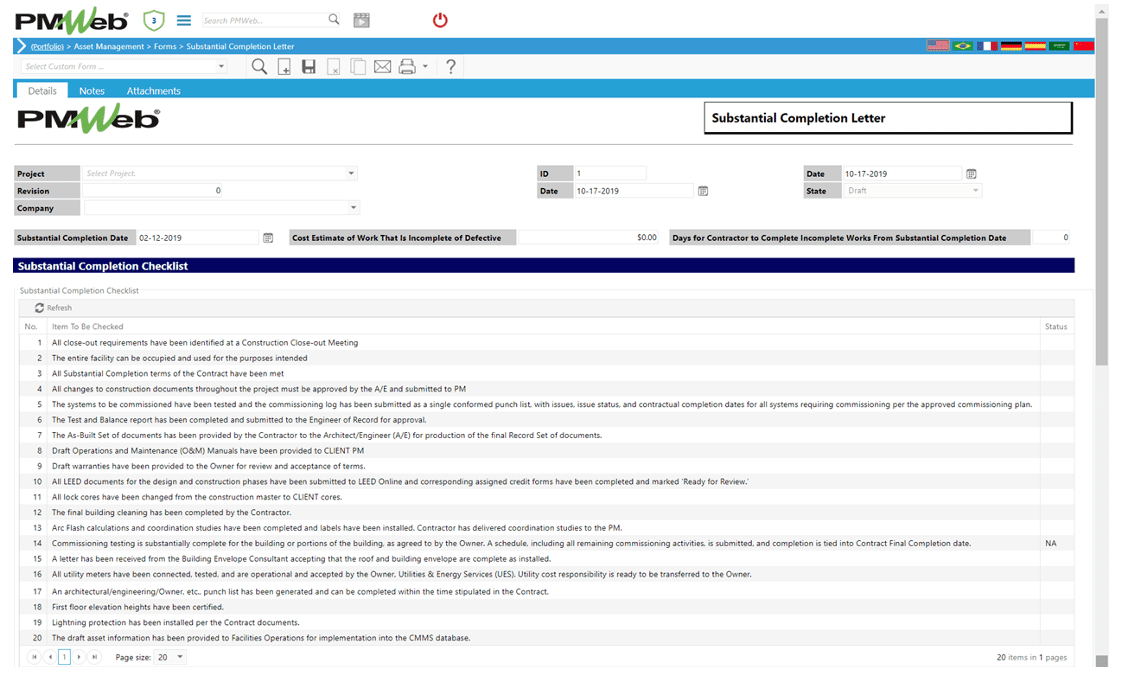Open calendar for header Date field

tap(971, 174)
